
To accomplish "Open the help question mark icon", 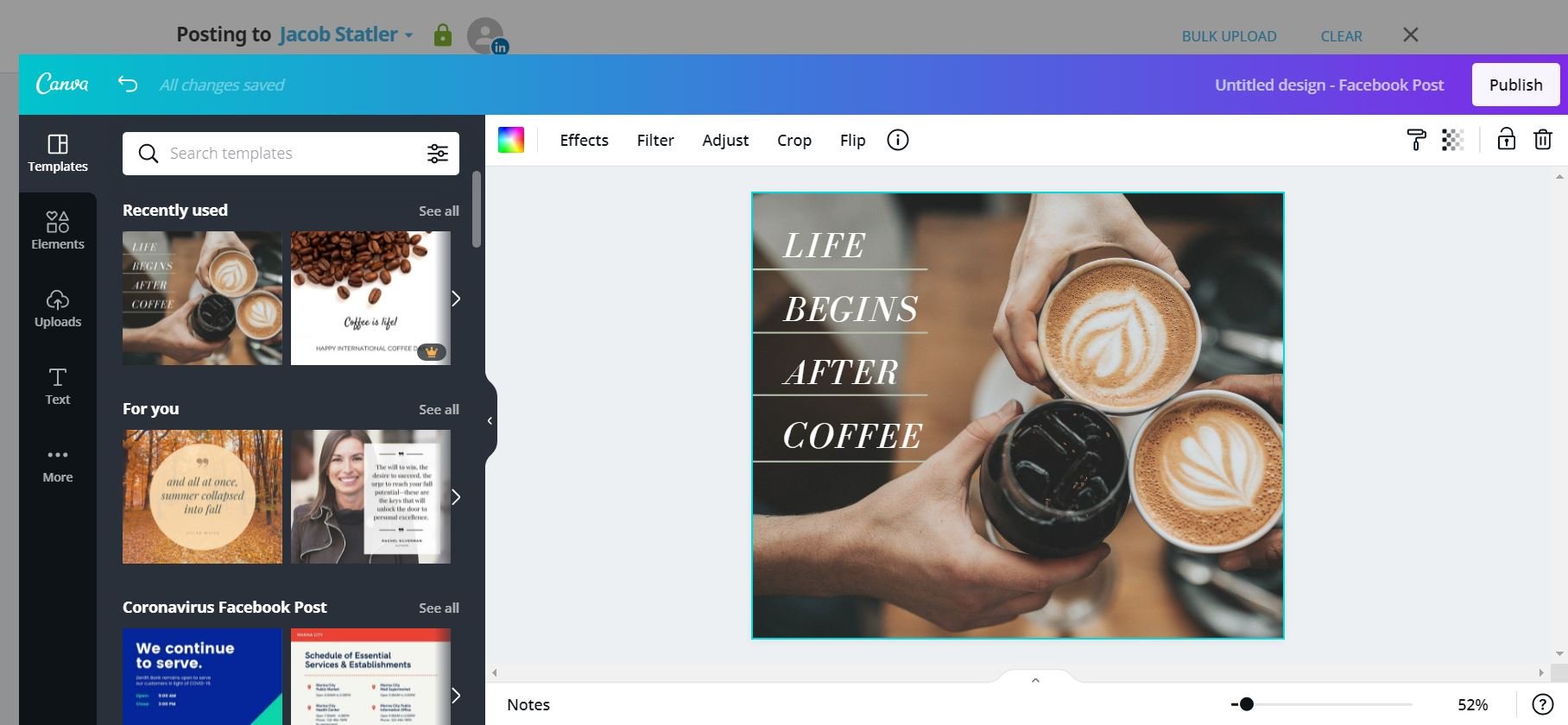I will coord(1542,704).
